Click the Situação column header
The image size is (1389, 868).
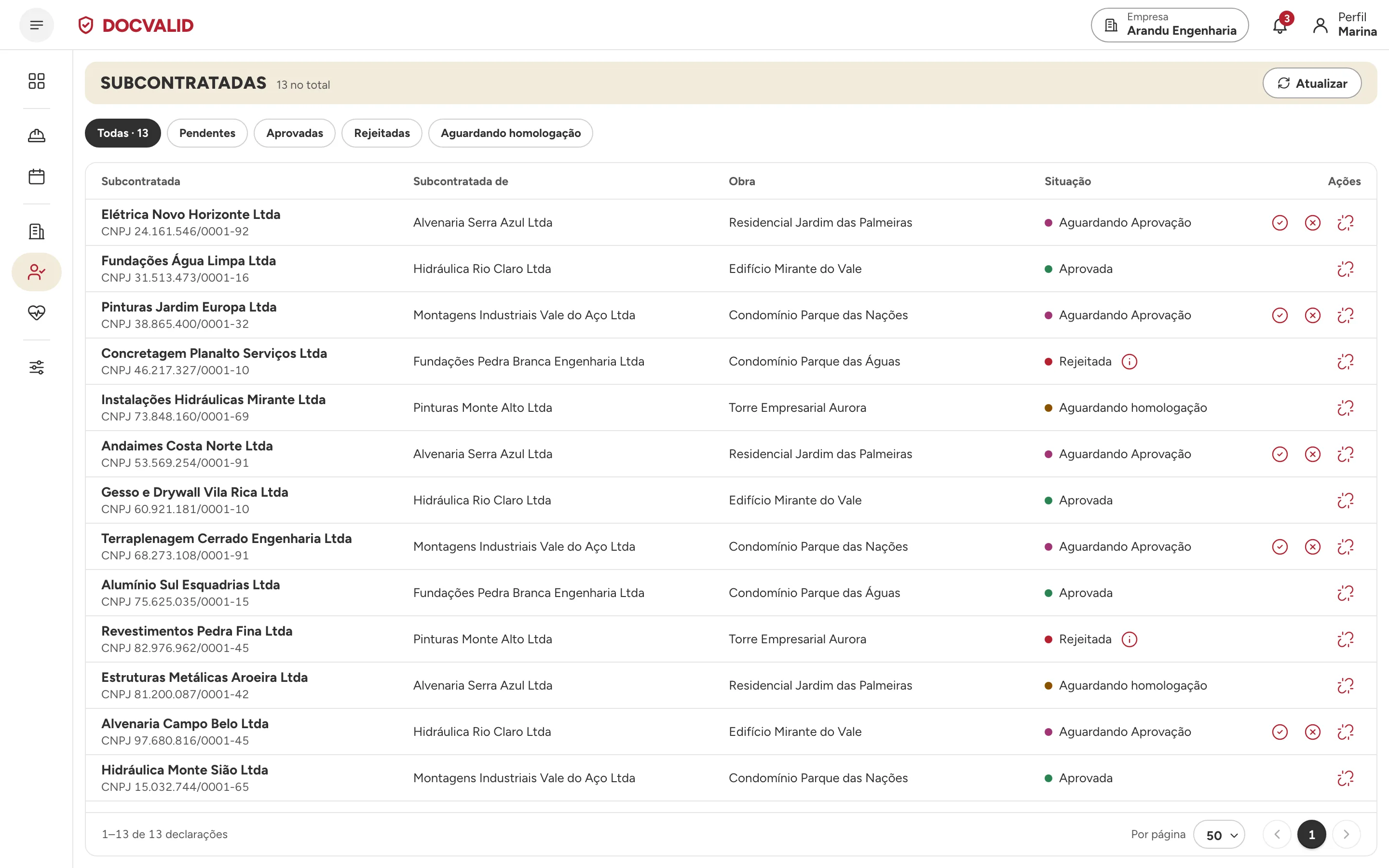[x=1068, y=181]
